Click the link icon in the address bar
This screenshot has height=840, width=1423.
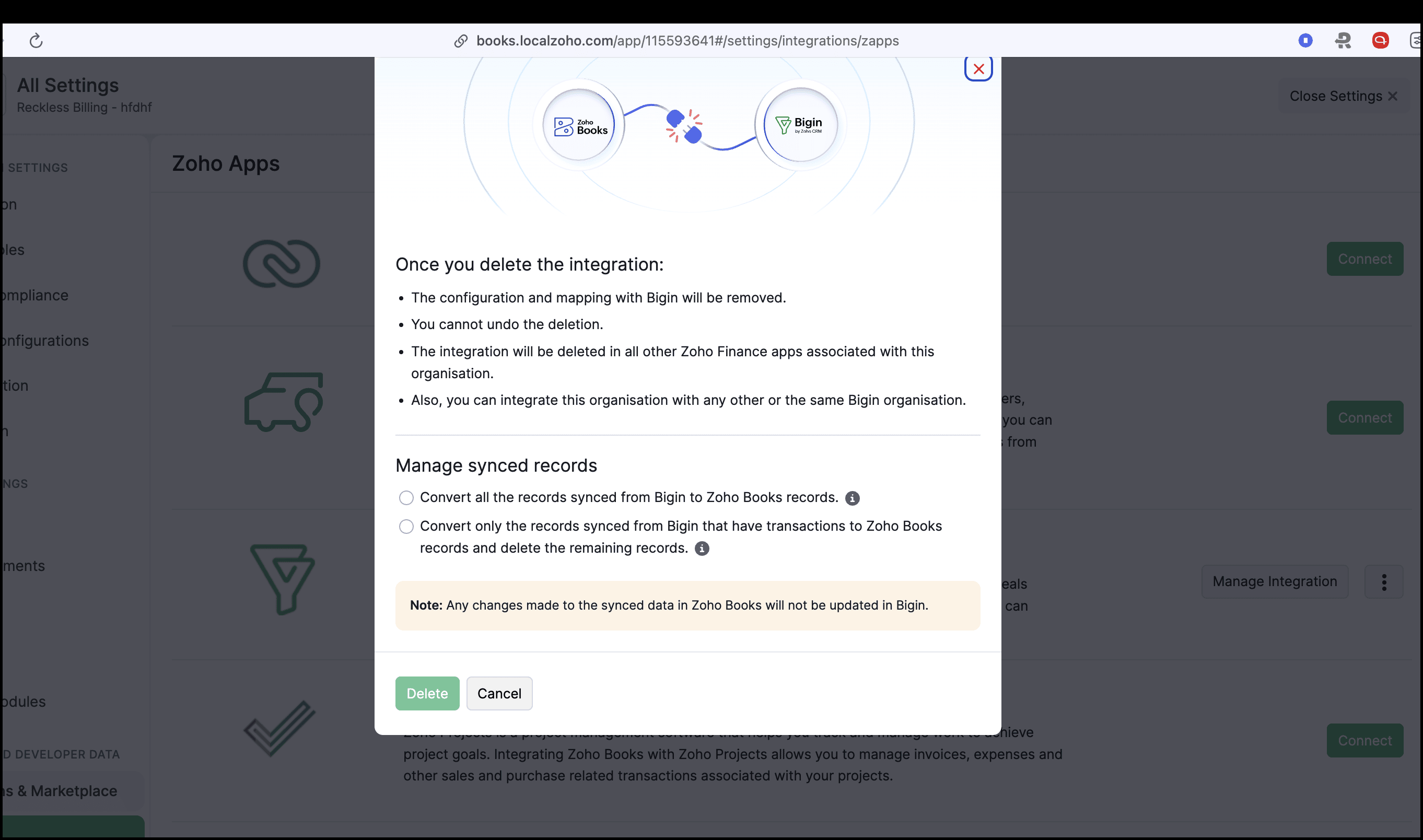[x=461, y=41]
